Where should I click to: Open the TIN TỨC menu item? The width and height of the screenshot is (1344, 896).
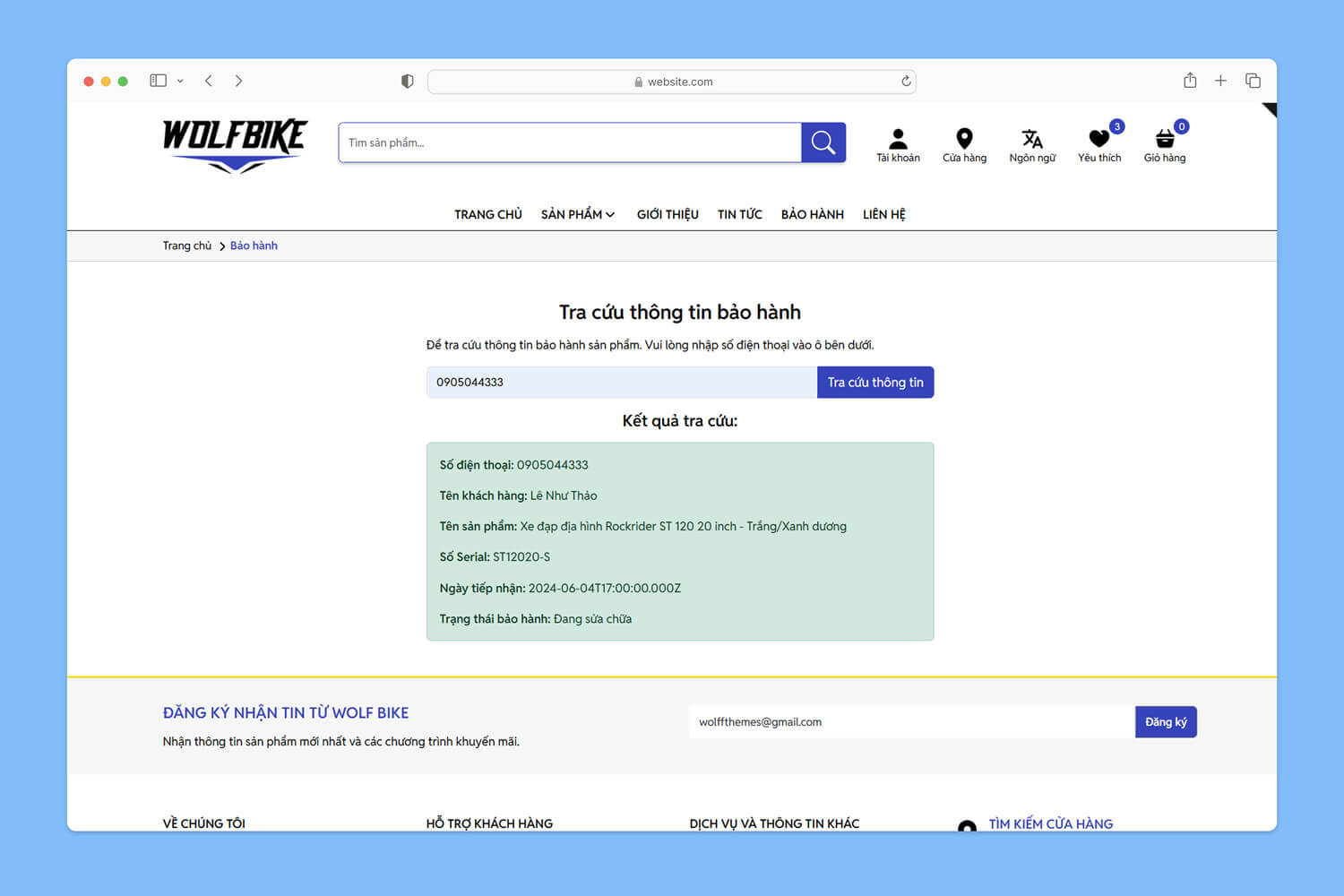click(739, 214)
